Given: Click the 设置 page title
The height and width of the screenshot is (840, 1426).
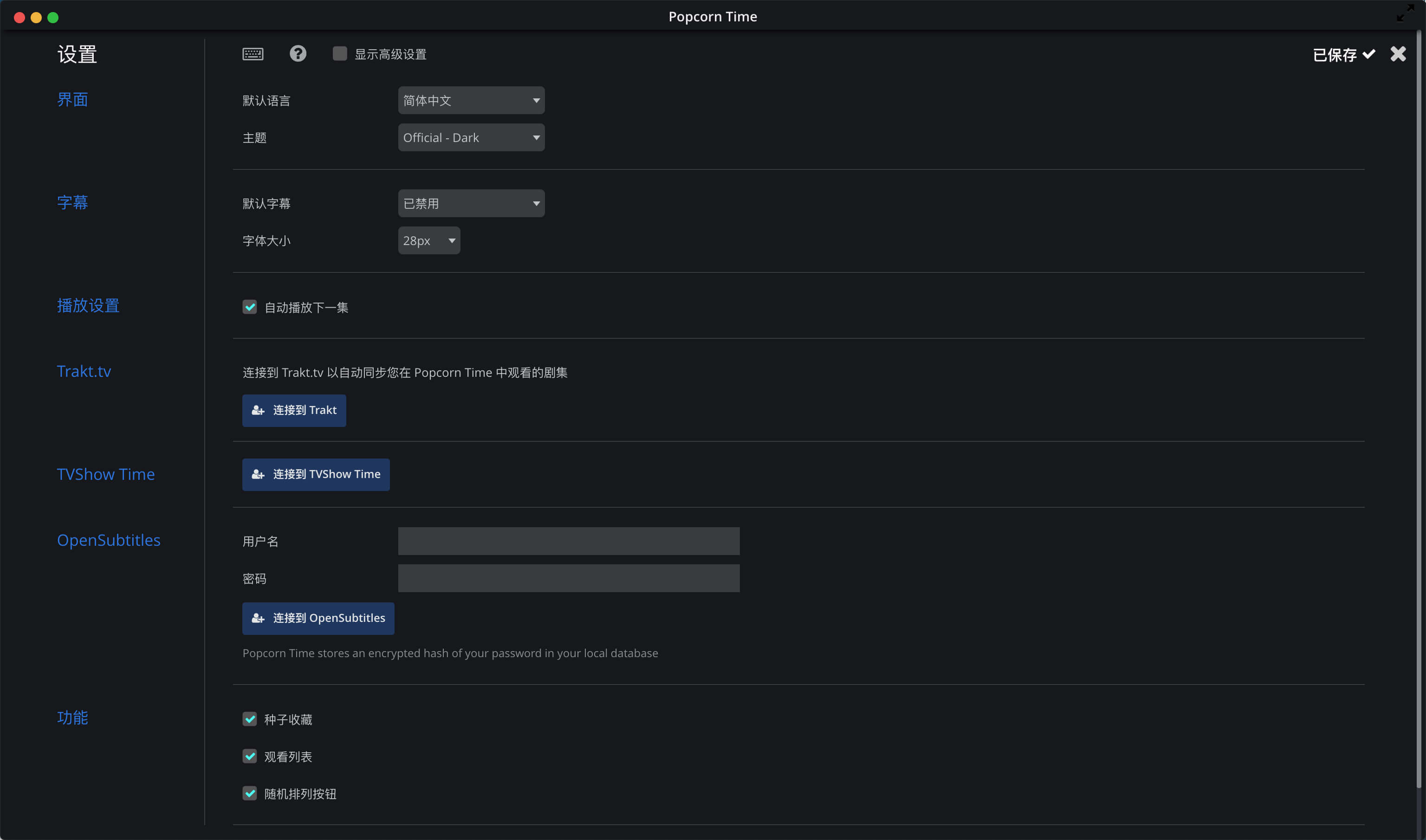Looking at the screenshot, I should 77,54.
